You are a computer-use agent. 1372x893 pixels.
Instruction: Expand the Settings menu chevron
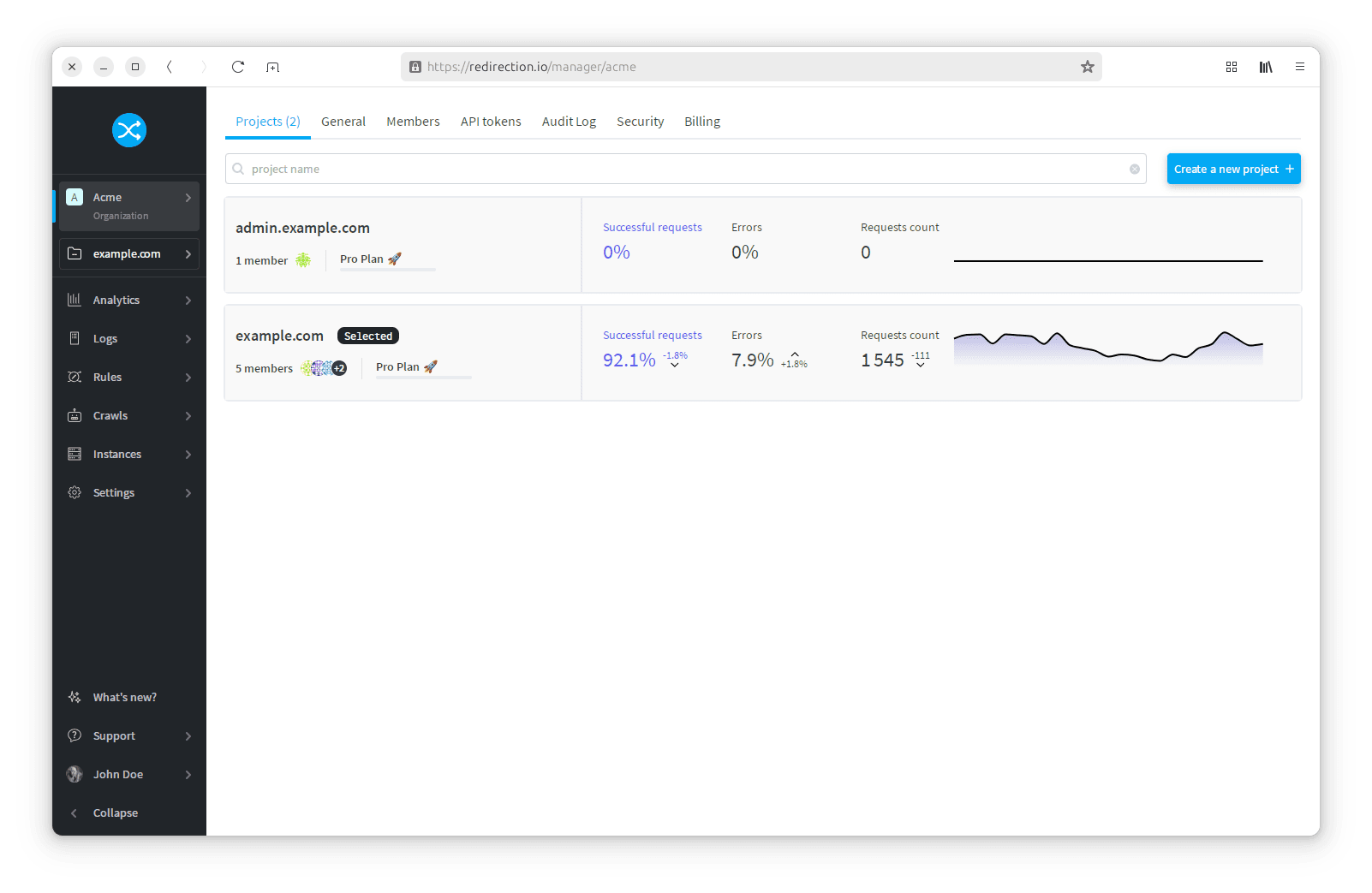tap(188, 493)
